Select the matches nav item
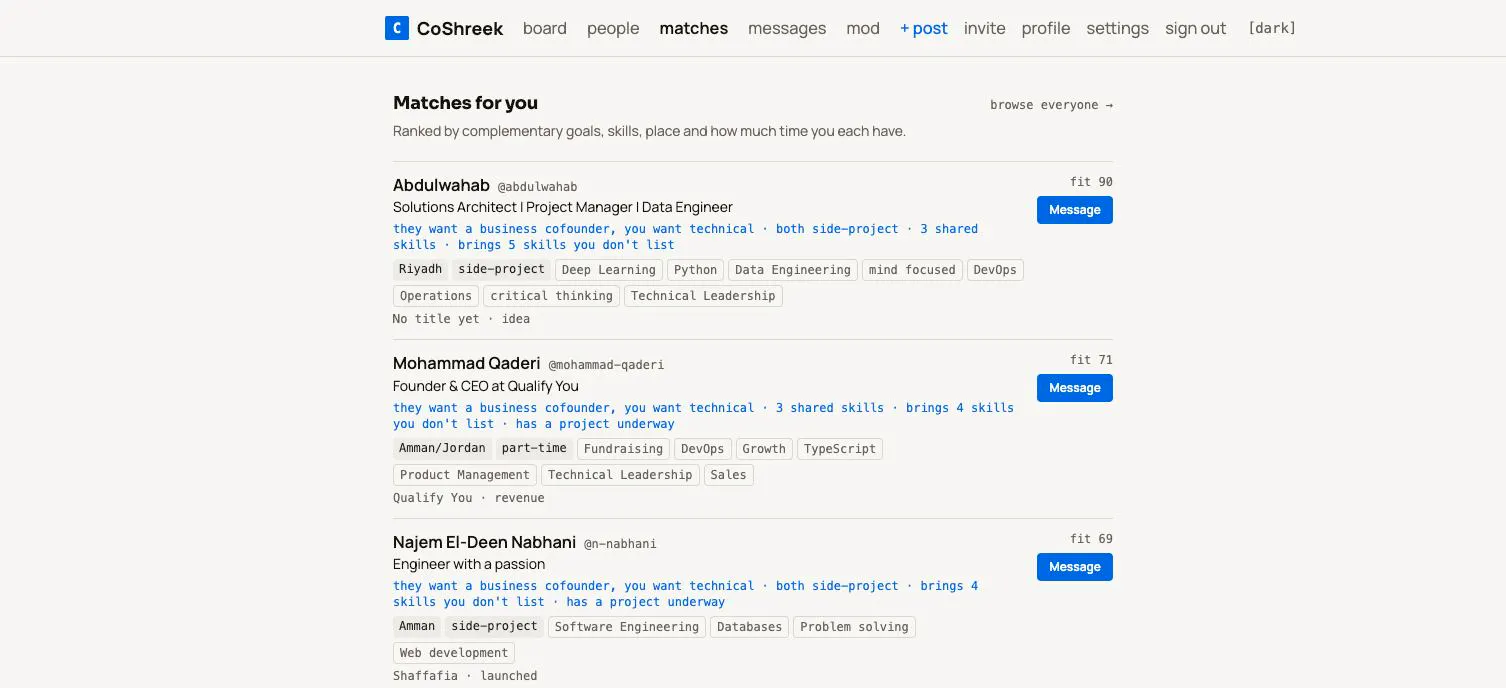This screenshot has height=688, width=1506. coord(694,28)
